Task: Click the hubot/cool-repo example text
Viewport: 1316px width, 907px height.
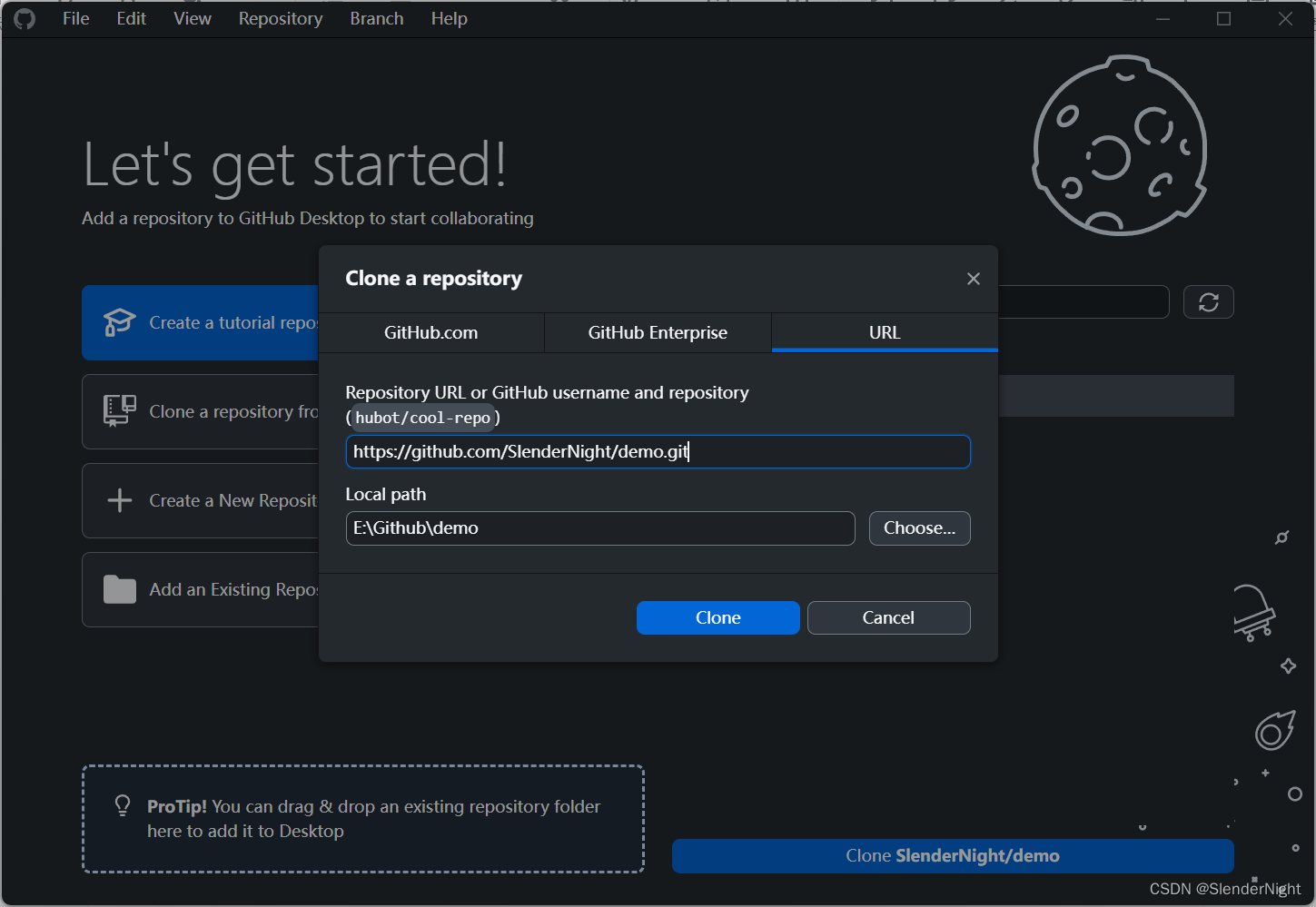Action: (x=422, y=418)
